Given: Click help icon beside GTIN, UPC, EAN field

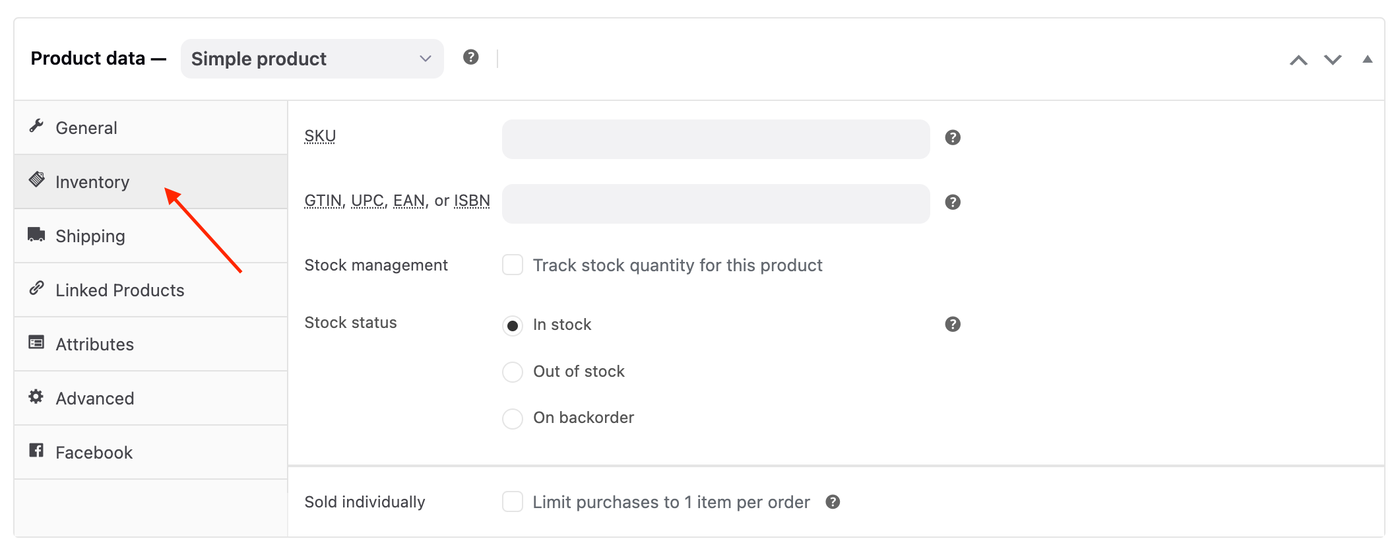Looking at the screenshot, I should pyautogui.click(x=953, y=202).
